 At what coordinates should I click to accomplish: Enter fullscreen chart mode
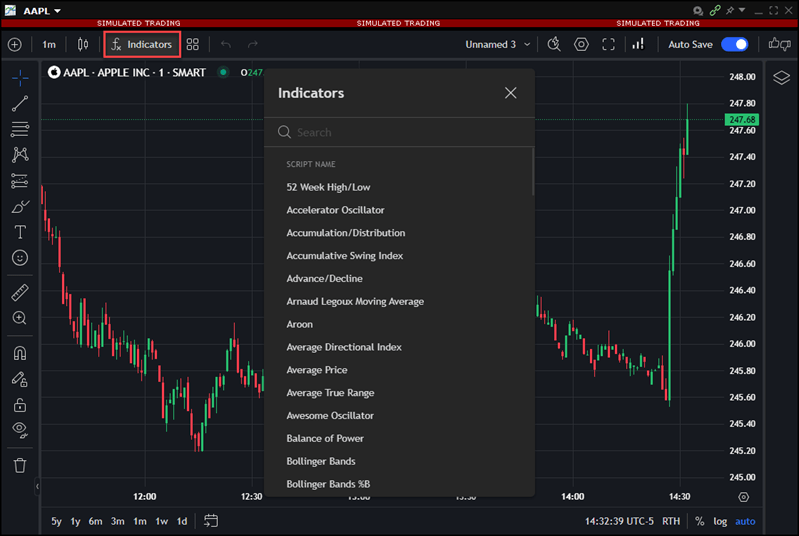tap(608, 44)
